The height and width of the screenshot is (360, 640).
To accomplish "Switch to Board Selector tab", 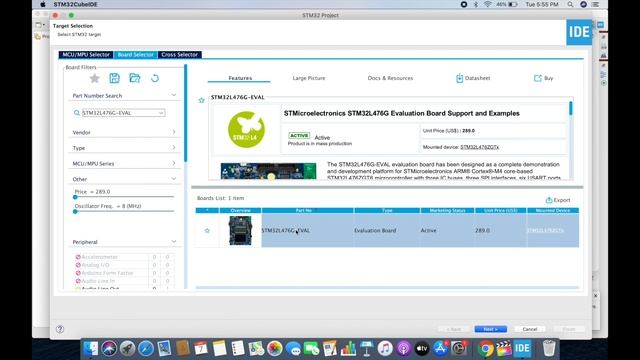I will click(136, 55).
